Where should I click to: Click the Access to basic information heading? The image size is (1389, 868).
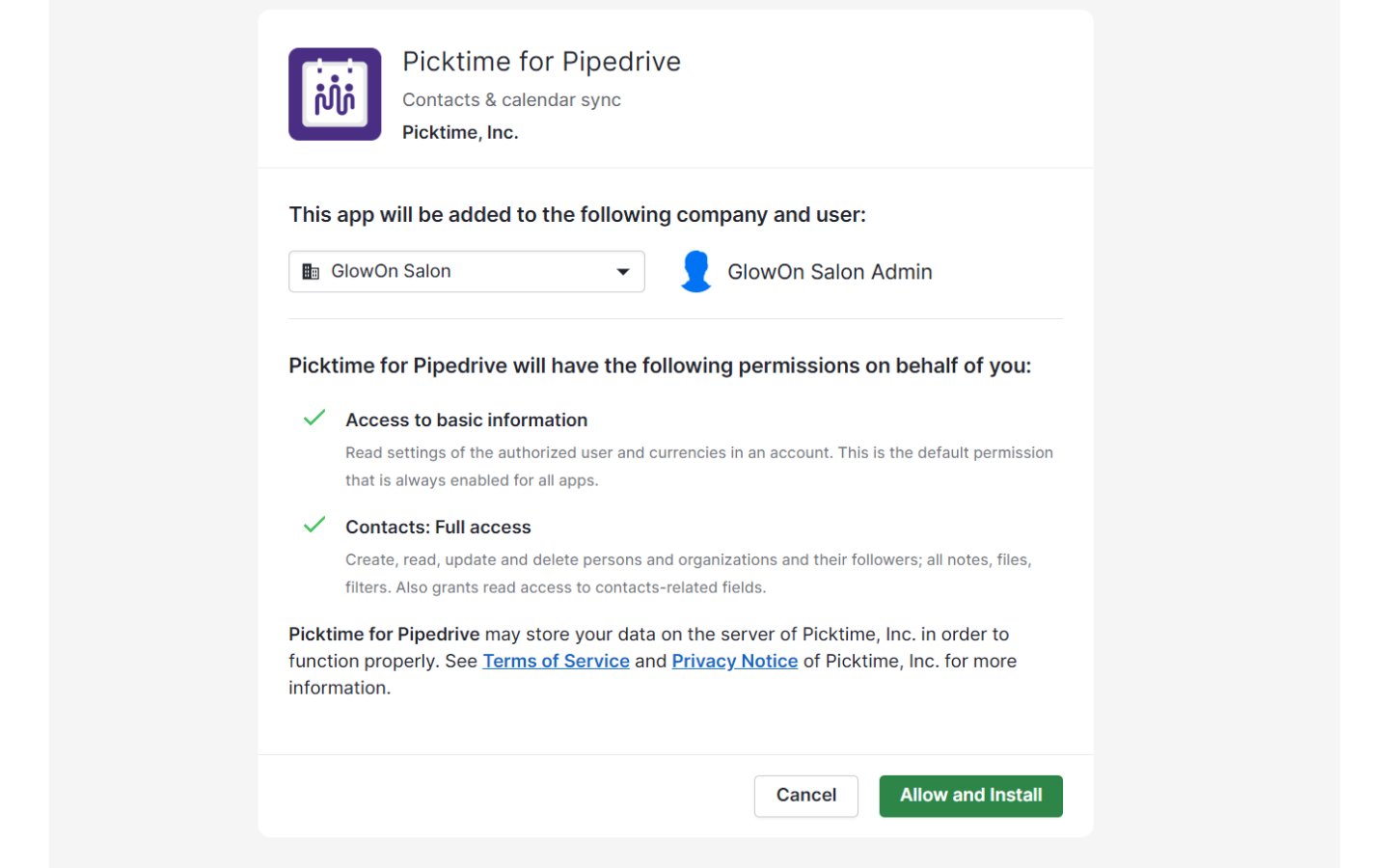click(x=466, y=420)
